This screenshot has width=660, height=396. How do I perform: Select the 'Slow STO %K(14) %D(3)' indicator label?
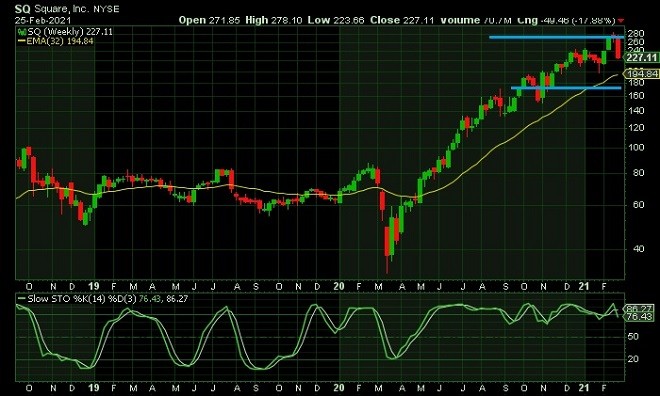click(x=82, y=299)
